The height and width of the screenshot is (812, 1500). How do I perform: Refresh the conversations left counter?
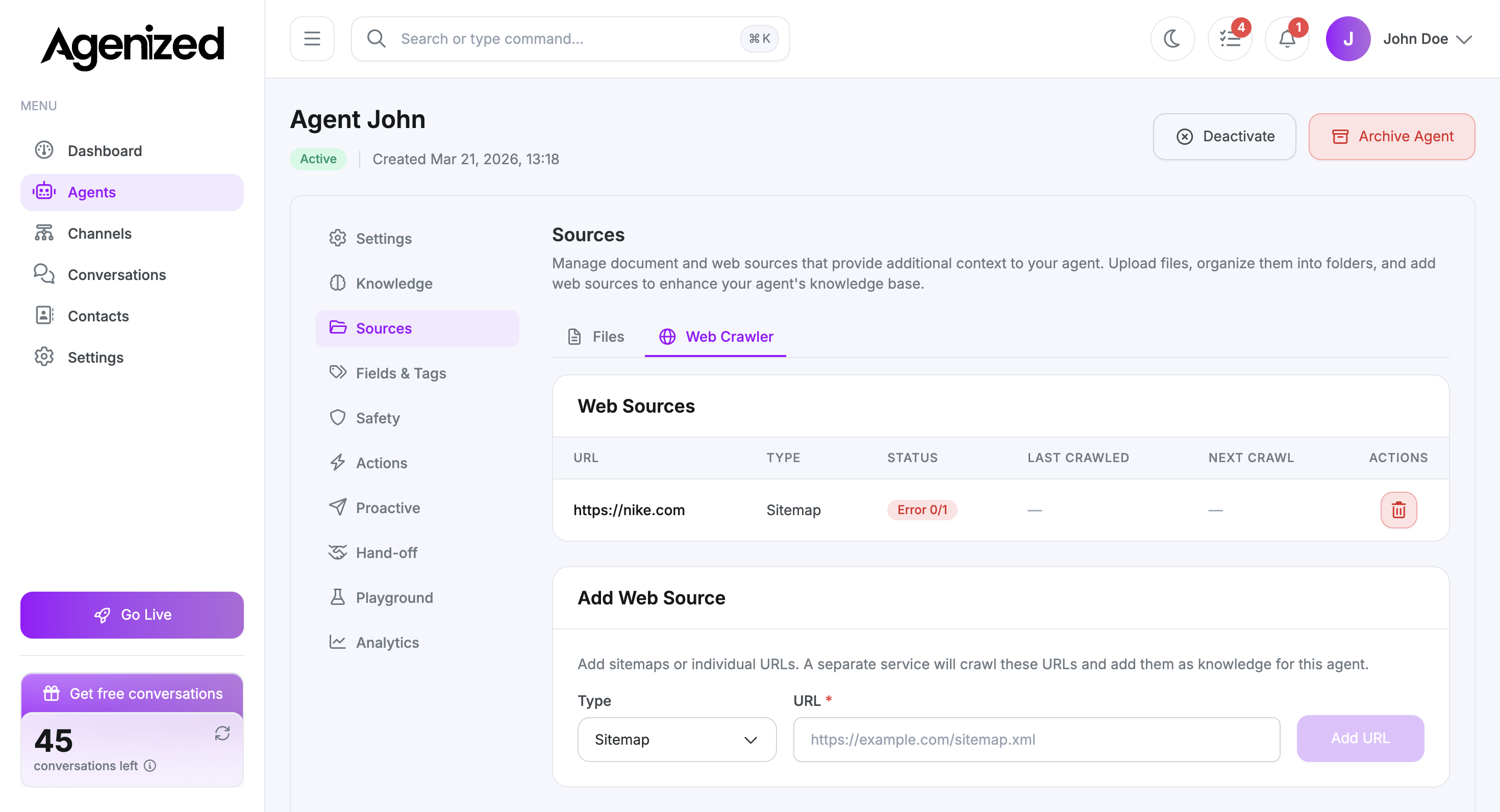tap(223, 734)
